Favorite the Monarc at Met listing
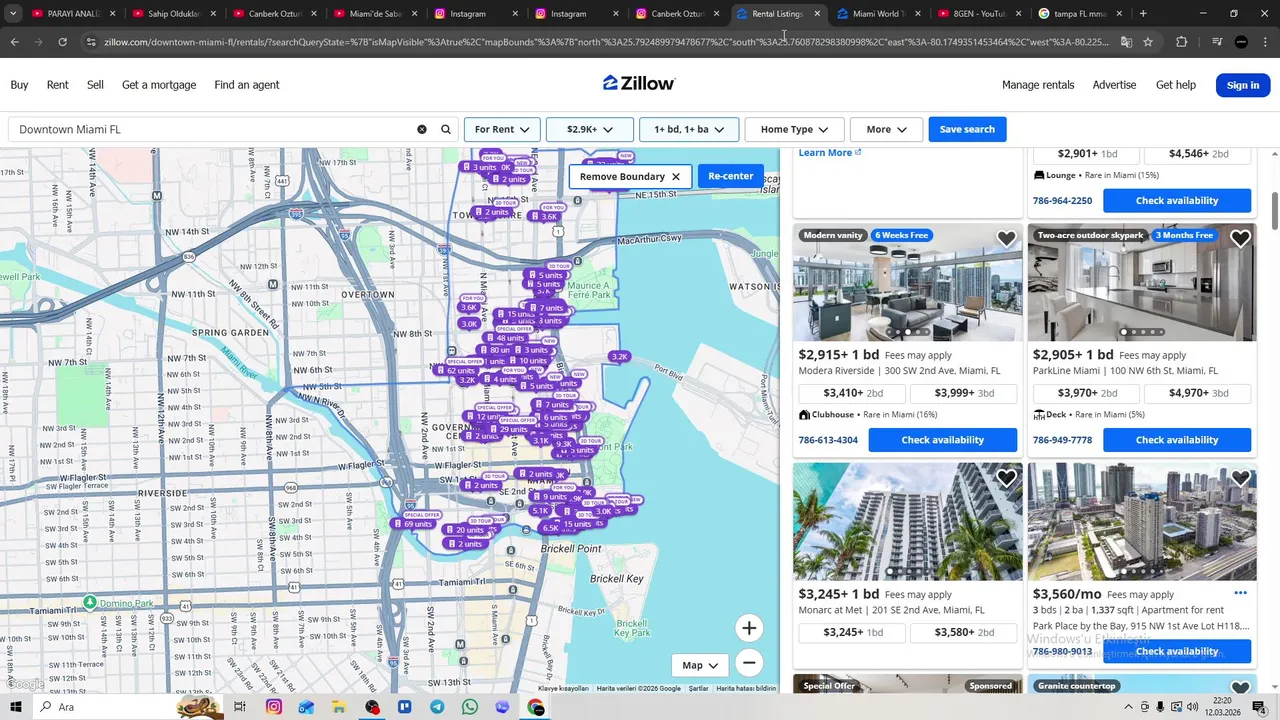The height and width of the screenshot is (720, 1280). coord(1006,478)
